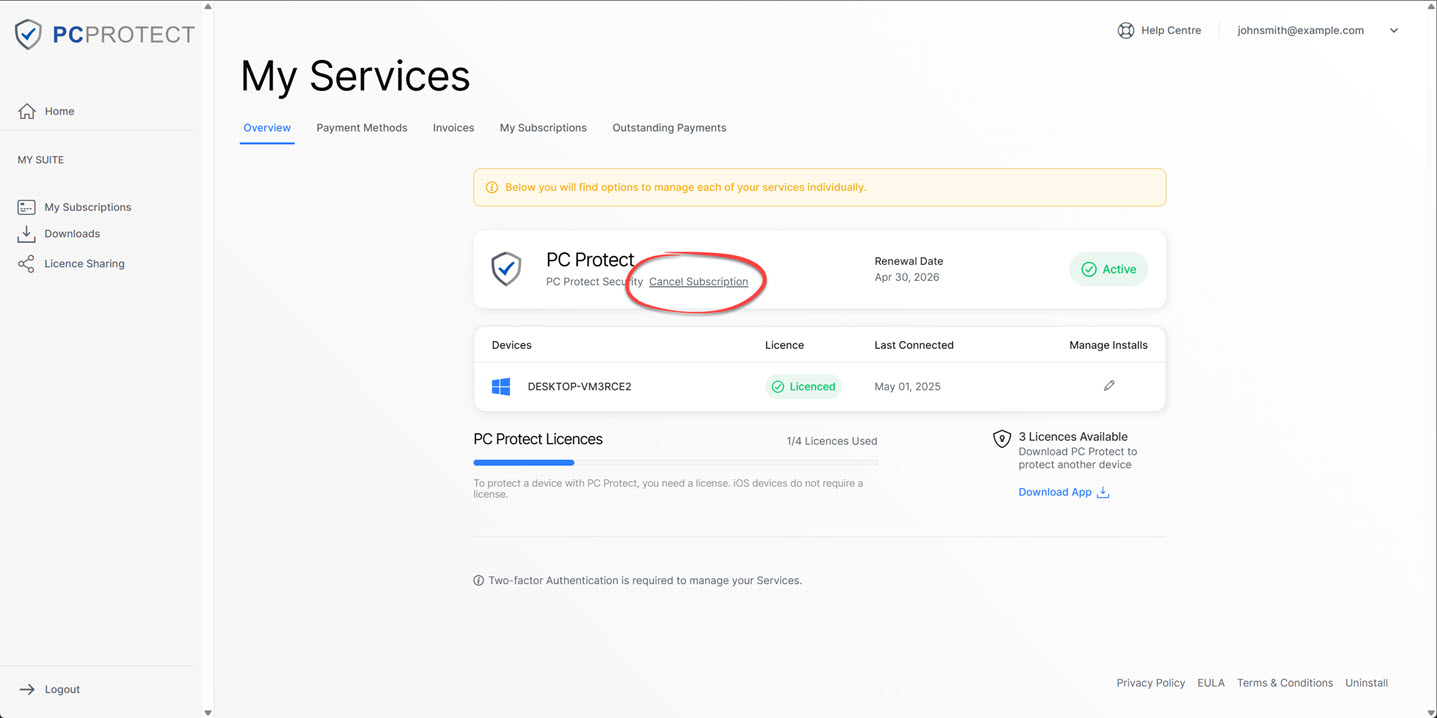Click the info icon in the yellow banner
Screen dimensions: 1437x718
tap(491, 187)
